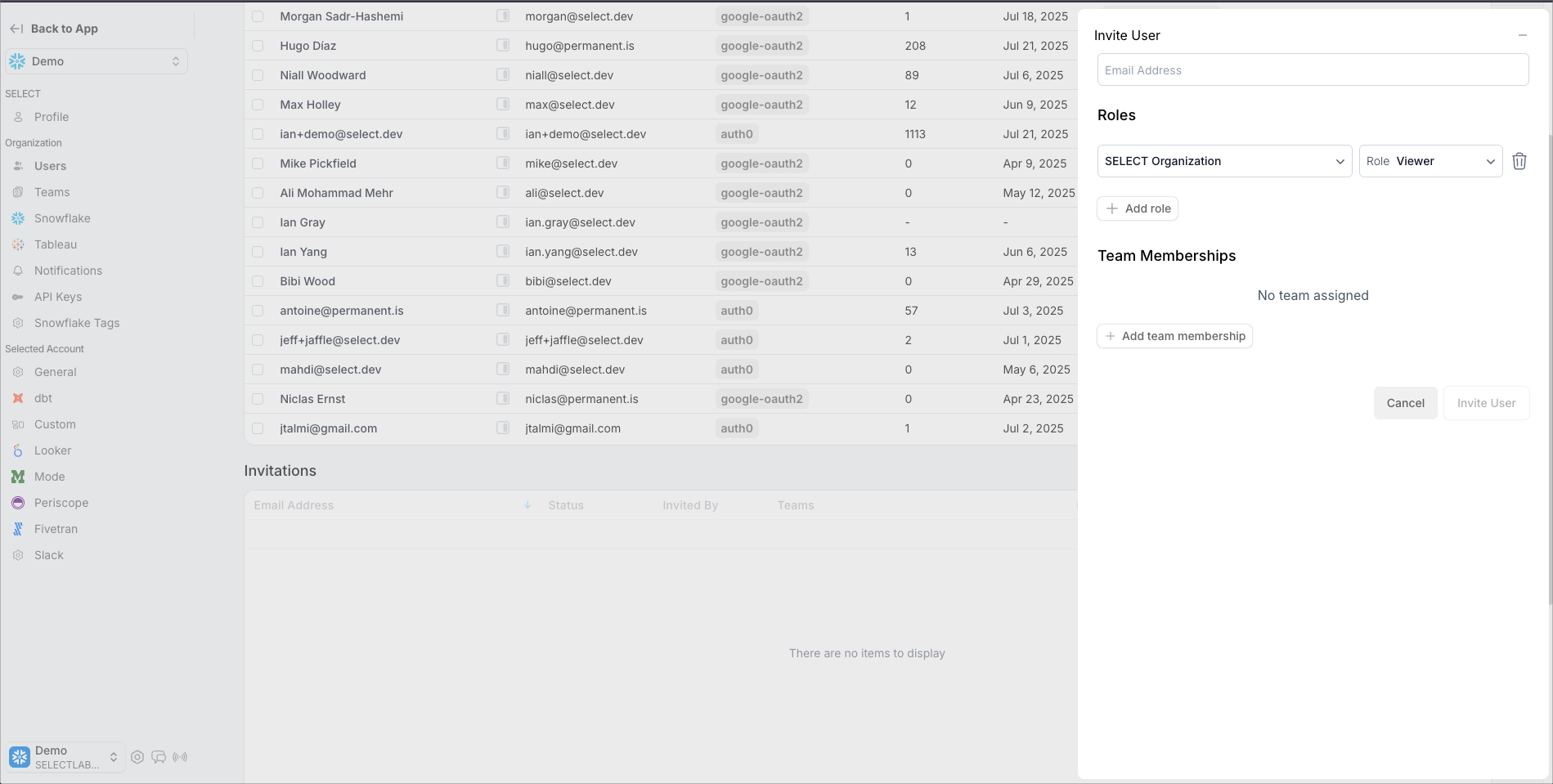Expand the Demo SELECTLAB account switcher
The width and height of the screenshot is (1553, 784).
tap(65, 757)
